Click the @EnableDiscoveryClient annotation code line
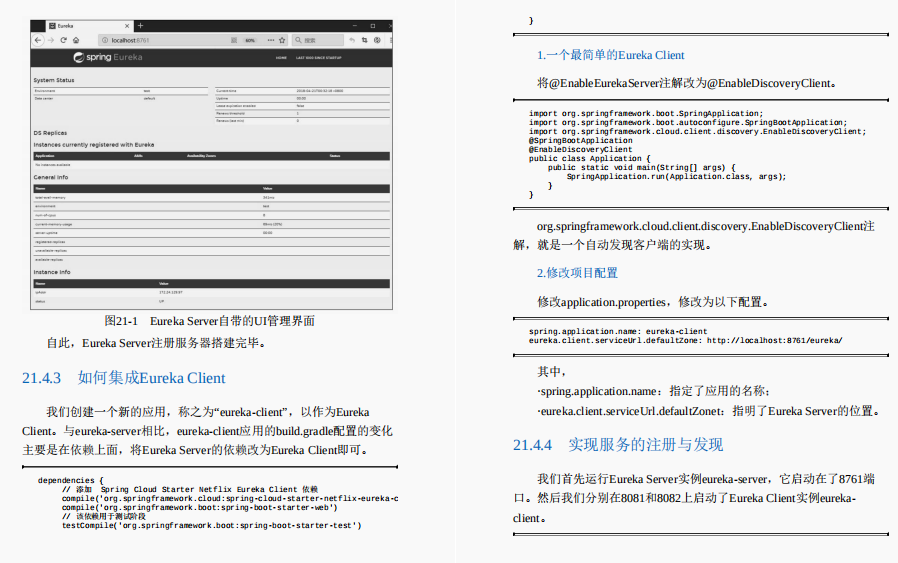 click(580, 149)
